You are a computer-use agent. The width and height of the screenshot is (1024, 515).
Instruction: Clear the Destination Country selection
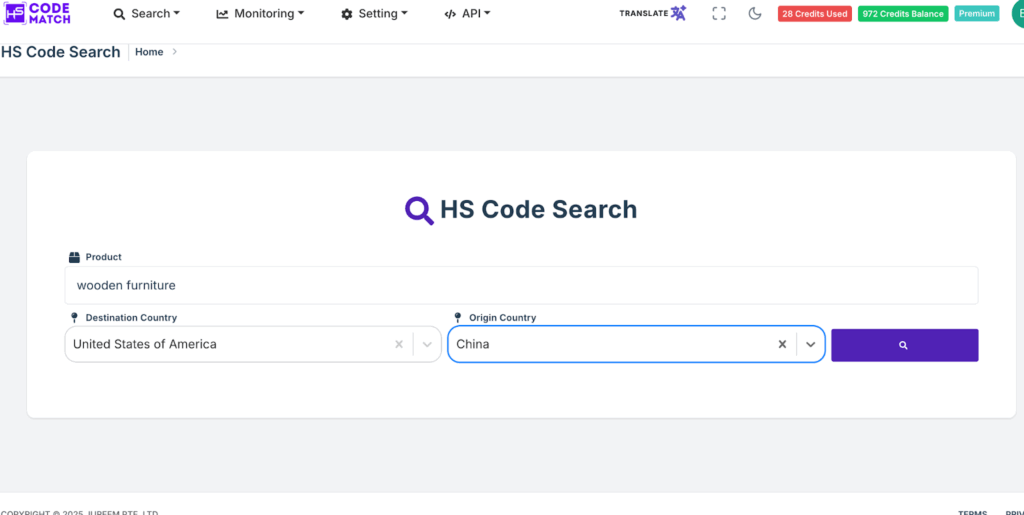click(399, 344)
